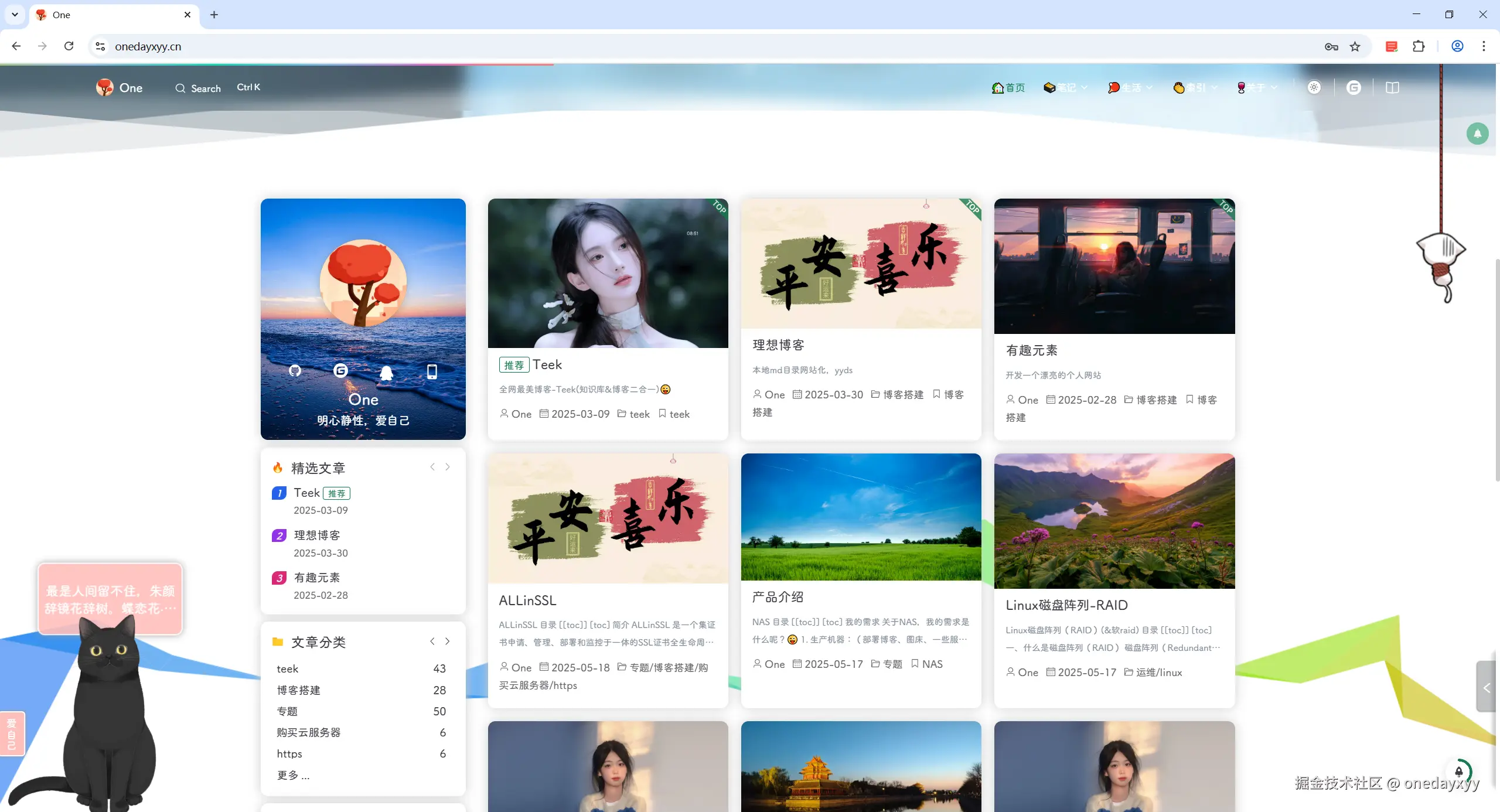Open the 更多 ... categories link
The image size is (1500, 812).
tap(293, 775)
